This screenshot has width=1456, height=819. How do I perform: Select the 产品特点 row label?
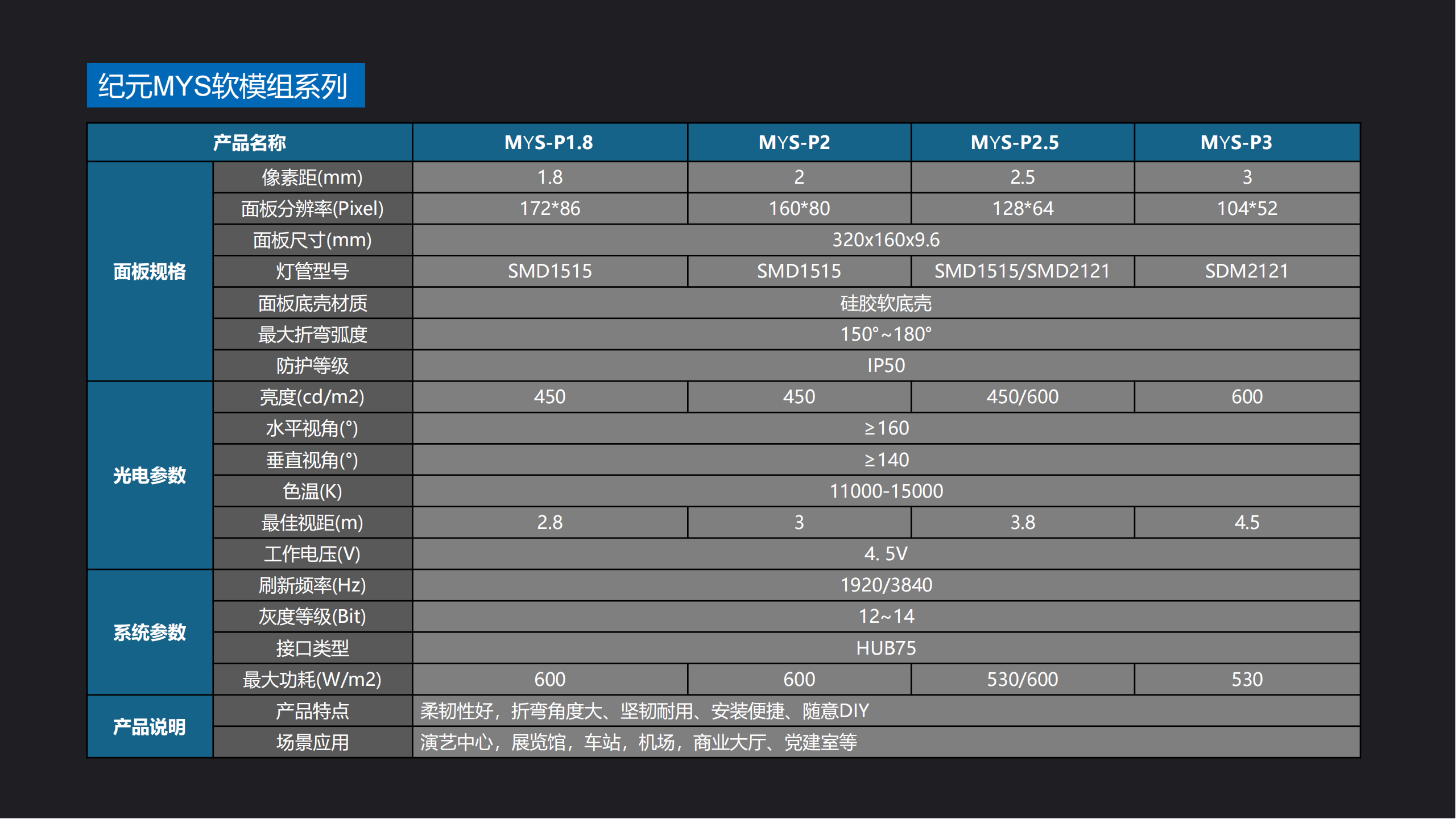[x=312, y=711]
